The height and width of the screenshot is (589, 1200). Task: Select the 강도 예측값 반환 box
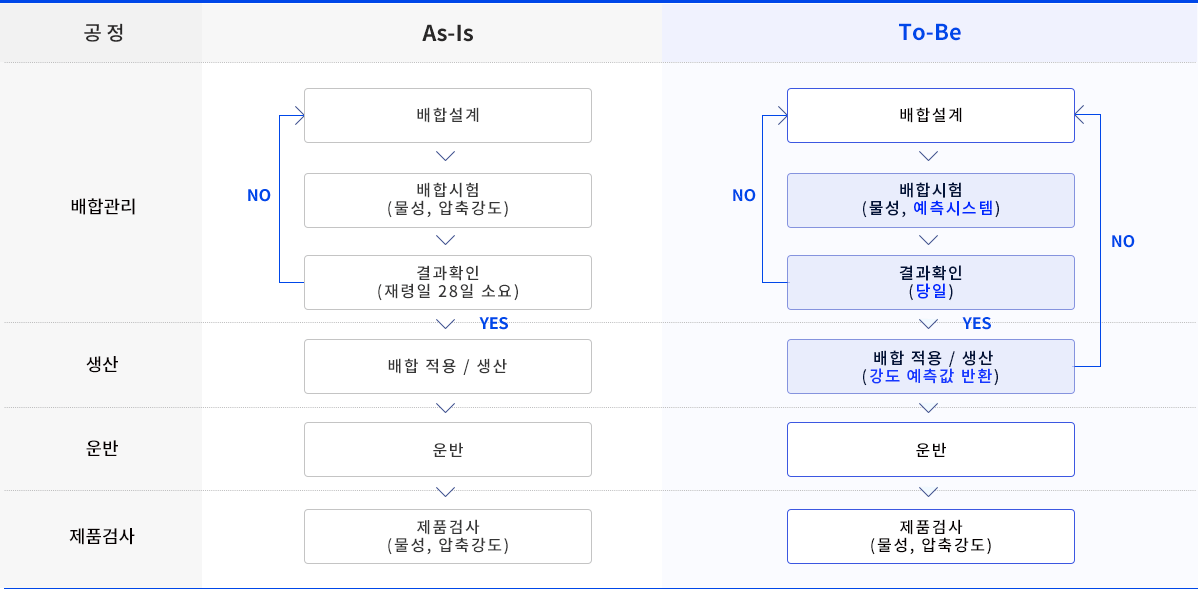(x=931, y=366)
